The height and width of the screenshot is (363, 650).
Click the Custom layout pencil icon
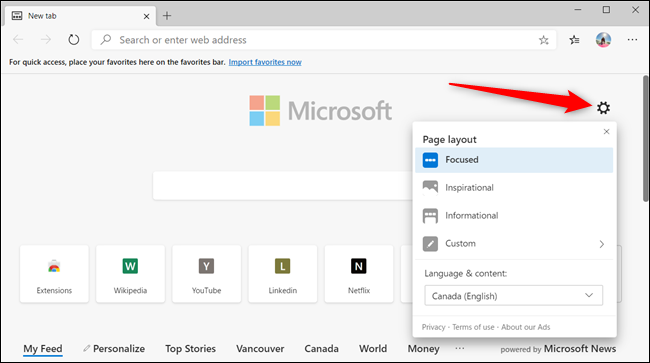430,244
